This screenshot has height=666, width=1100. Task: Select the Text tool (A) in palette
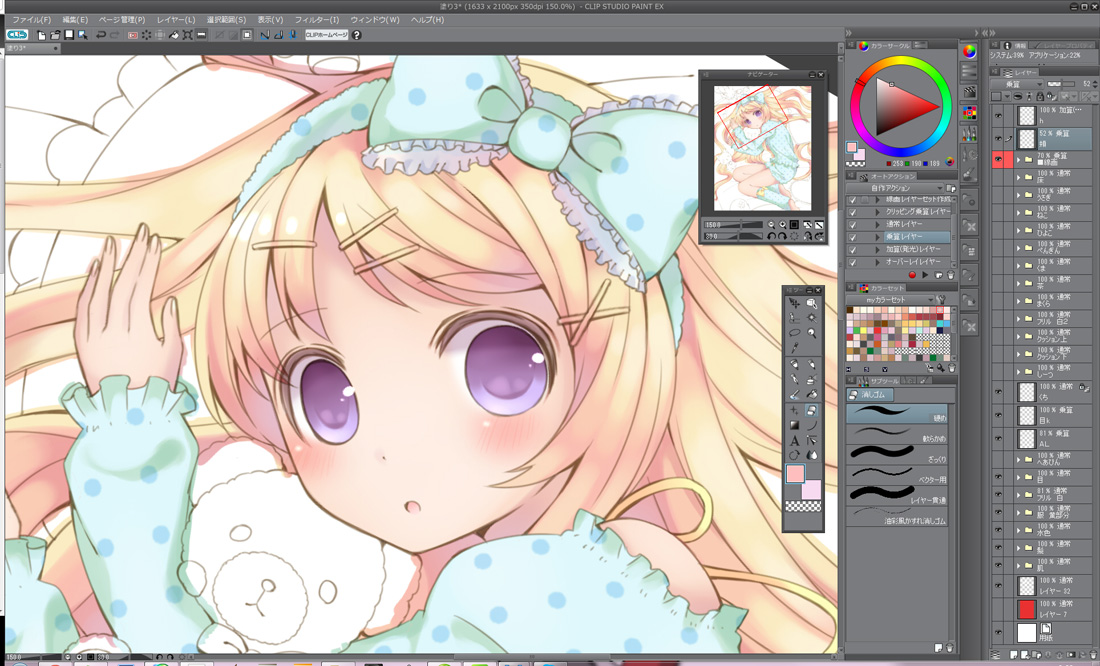(x=794, y=441)
